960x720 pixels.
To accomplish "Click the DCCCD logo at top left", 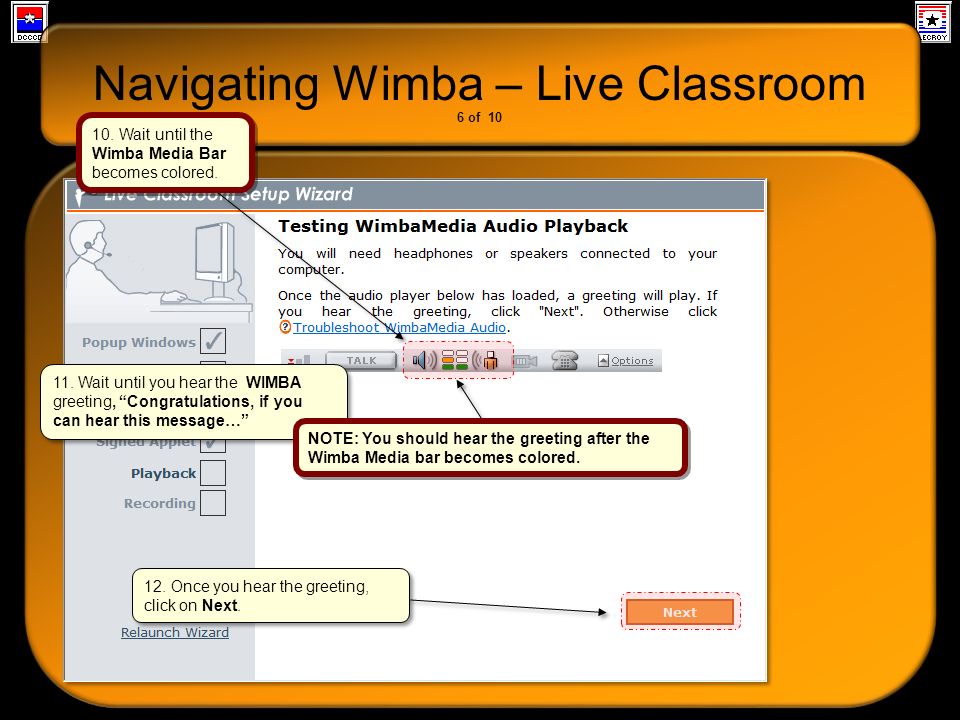I will [x=29, y=23].
